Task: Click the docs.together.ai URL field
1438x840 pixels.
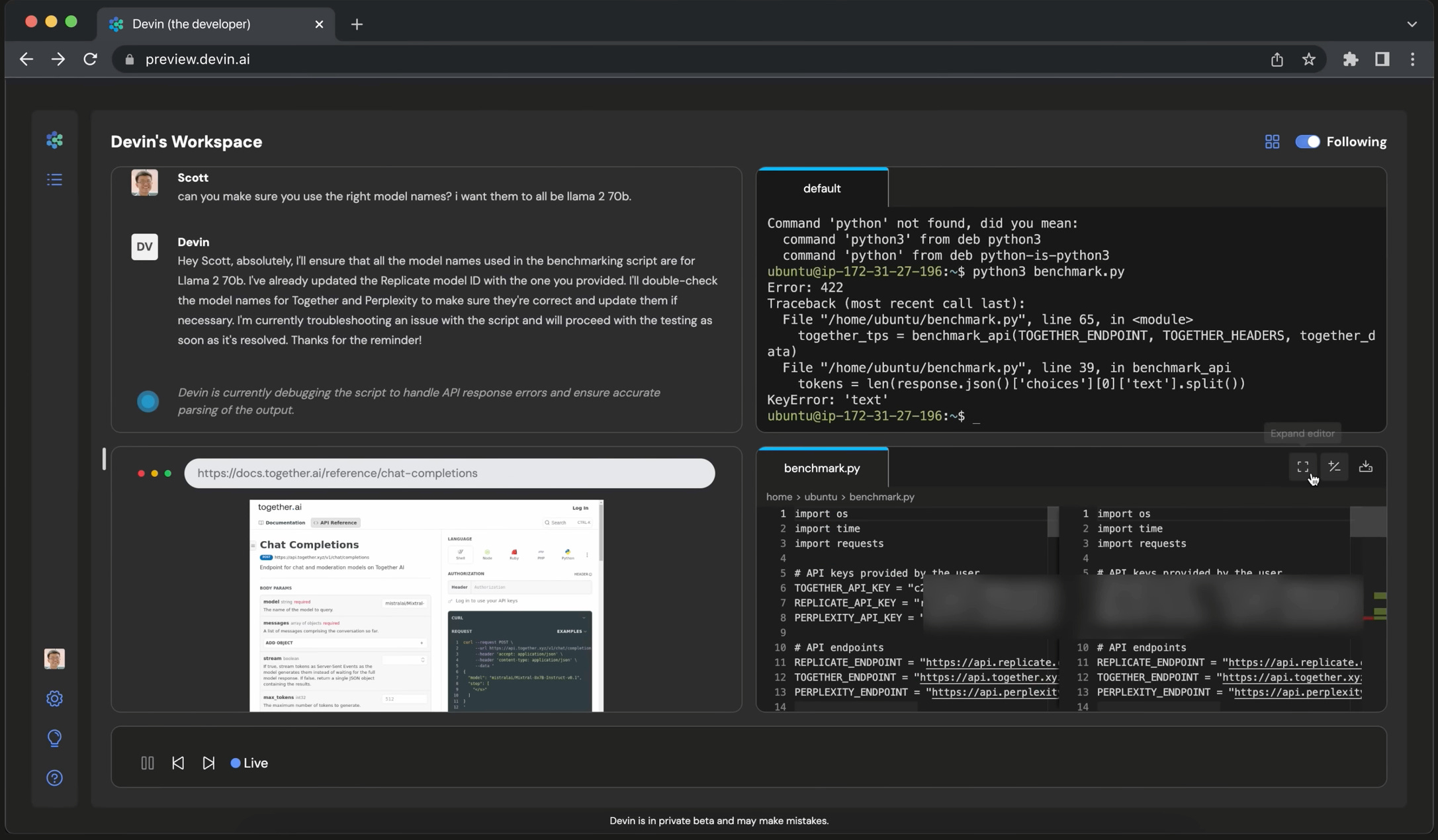Action: pyautogui.click(x=449, y=474)
